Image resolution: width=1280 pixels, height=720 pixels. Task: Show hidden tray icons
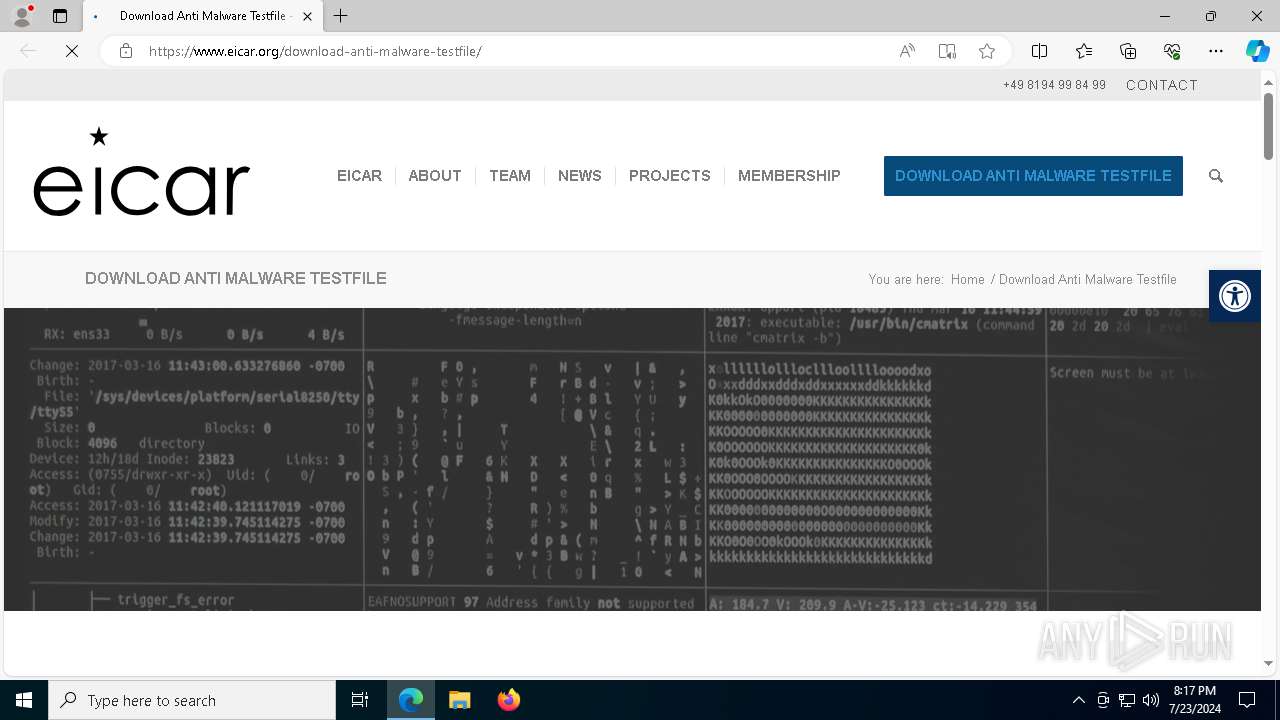1078,700
